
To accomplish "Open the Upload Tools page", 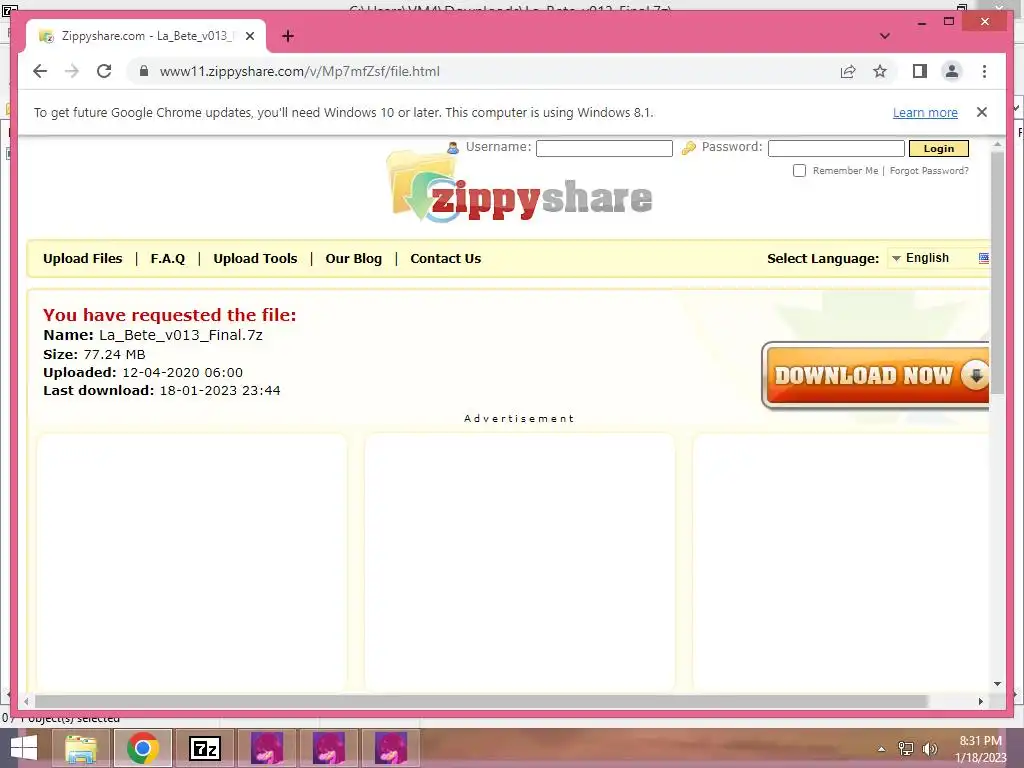I will coord(255,259).
